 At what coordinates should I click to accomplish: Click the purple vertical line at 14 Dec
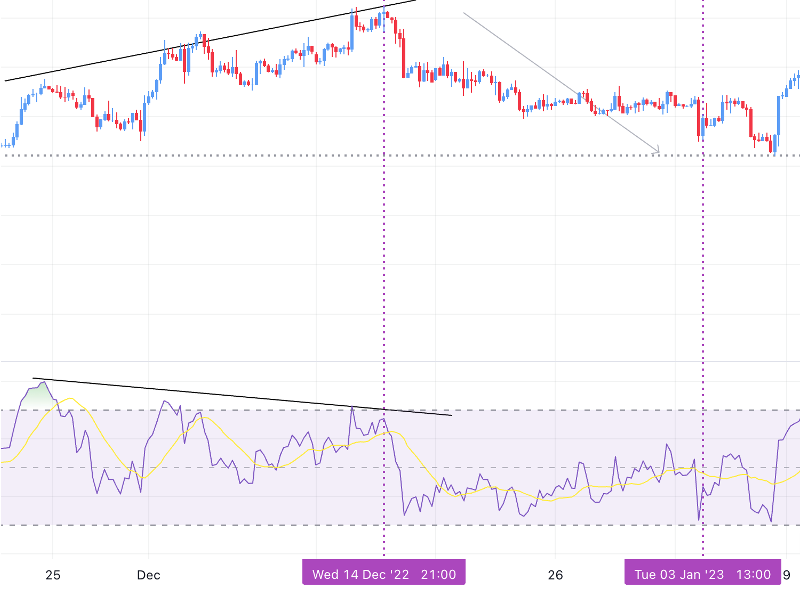(x=384, y=250)
